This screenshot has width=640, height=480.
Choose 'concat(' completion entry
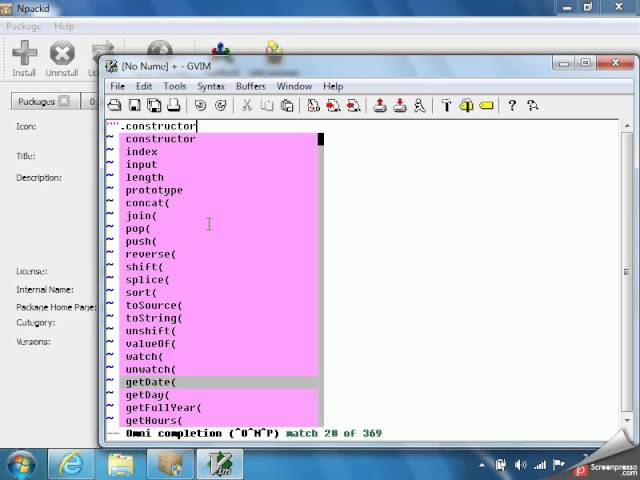tap(218, 203)
